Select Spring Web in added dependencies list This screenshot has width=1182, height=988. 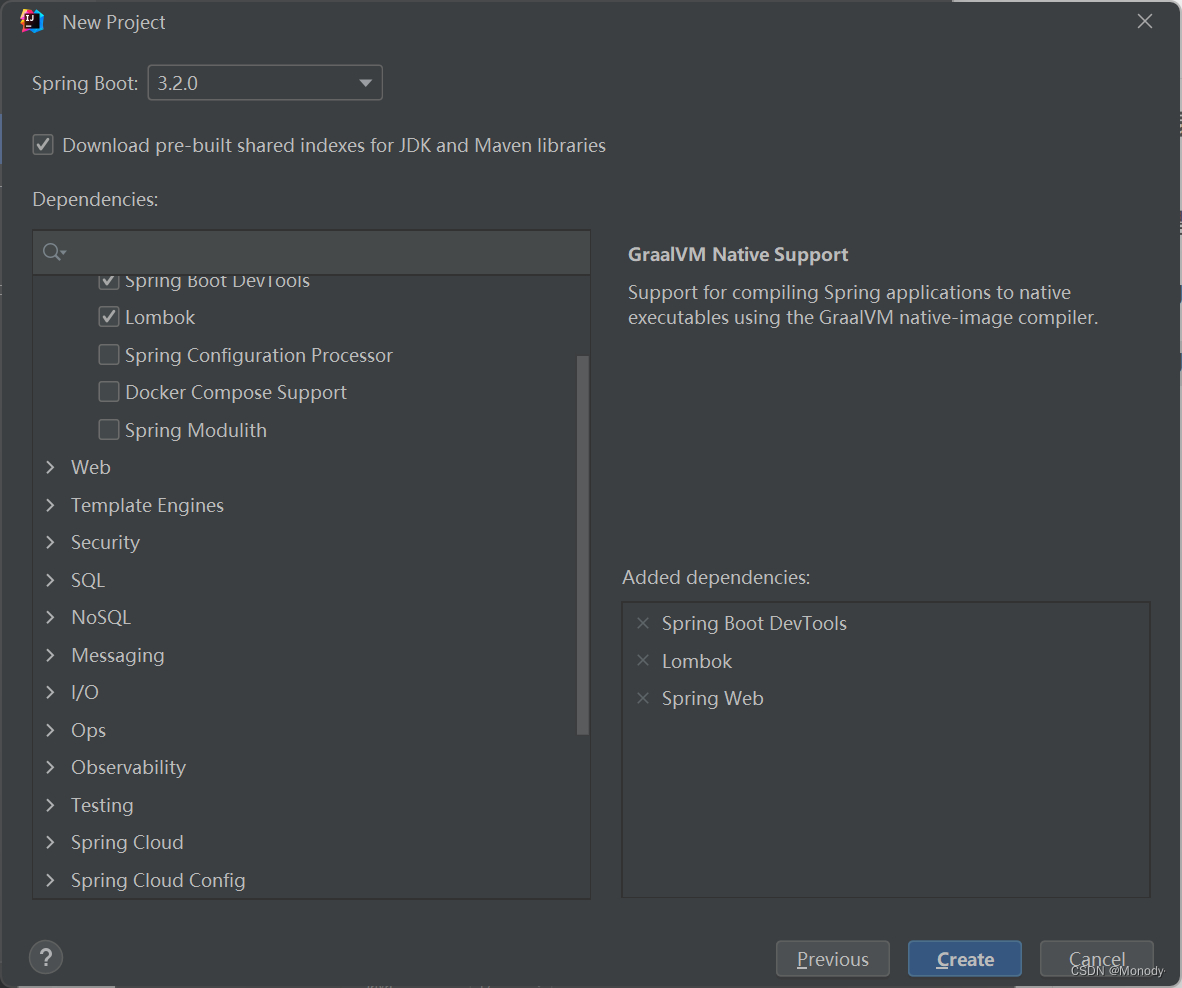tap(712, 699)
